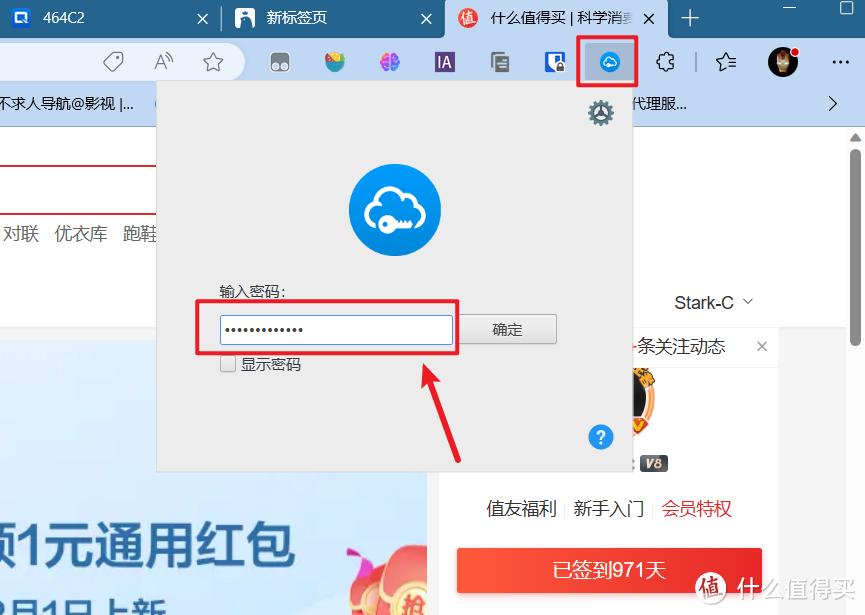Click the 已签到971天 button
The image size is (865, 615).
[x=609, y=571]
